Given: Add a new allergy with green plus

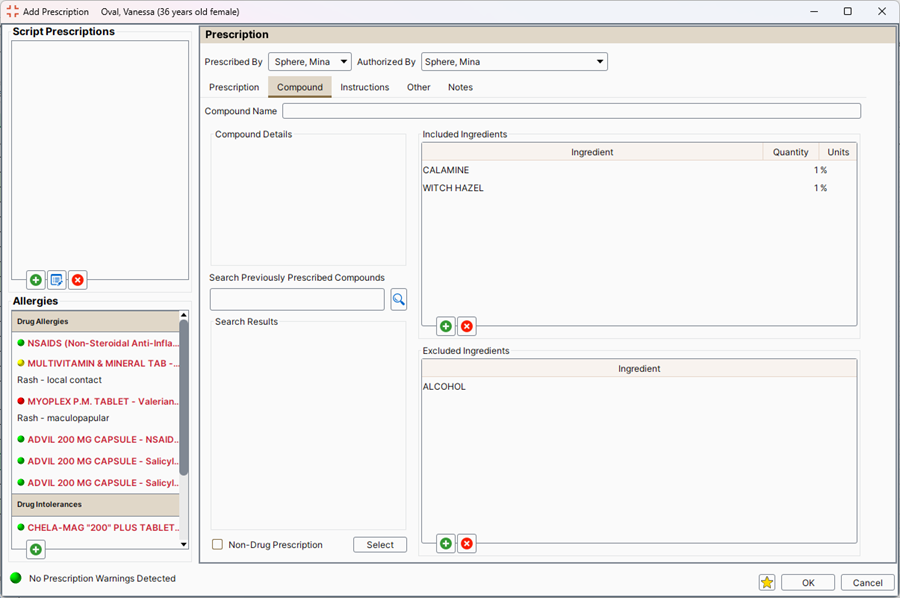Looking at the screenshot, I should tap(36, 549).
